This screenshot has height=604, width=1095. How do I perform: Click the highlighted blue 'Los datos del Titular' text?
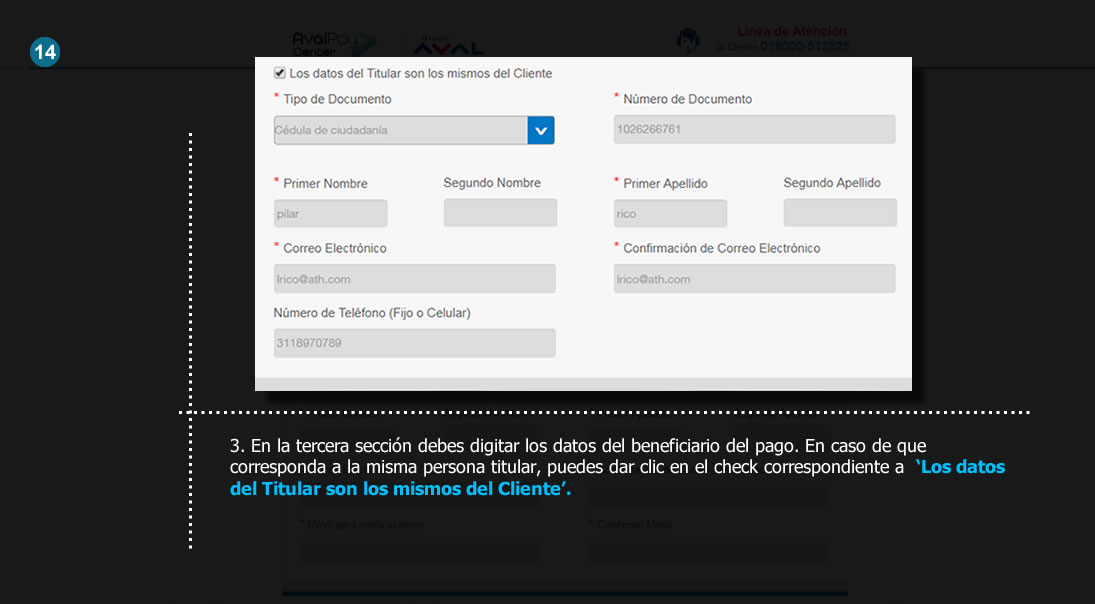(617, 478)
